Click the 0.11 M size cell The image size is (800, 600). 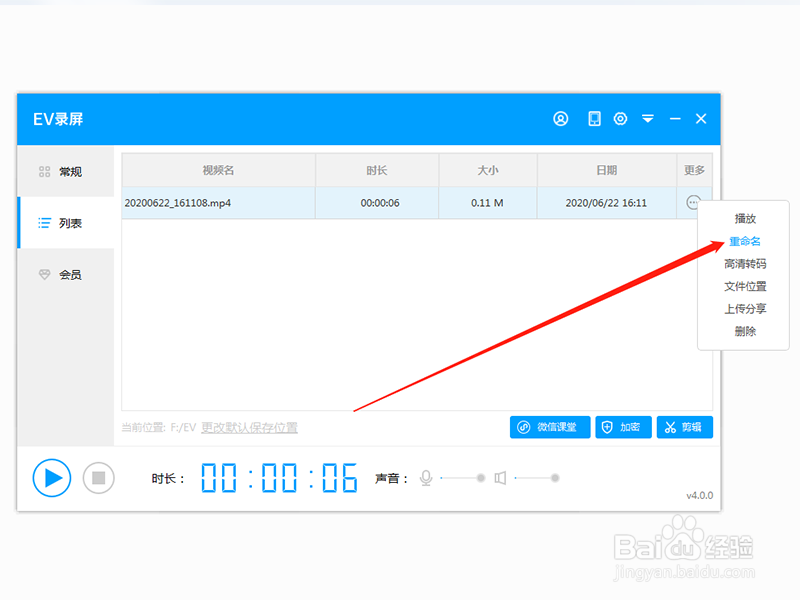pos(488,203)
